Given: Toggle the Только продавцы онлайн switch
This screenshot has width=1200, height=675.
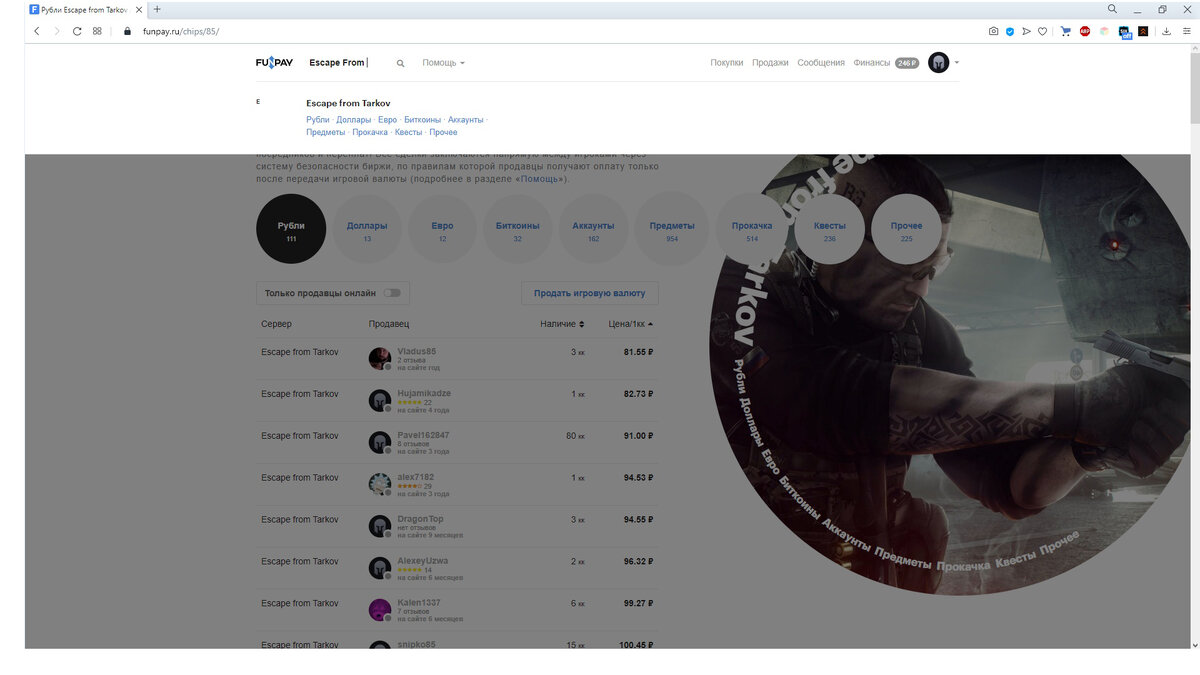Looking at the screenshot, I should coord(392,293).
